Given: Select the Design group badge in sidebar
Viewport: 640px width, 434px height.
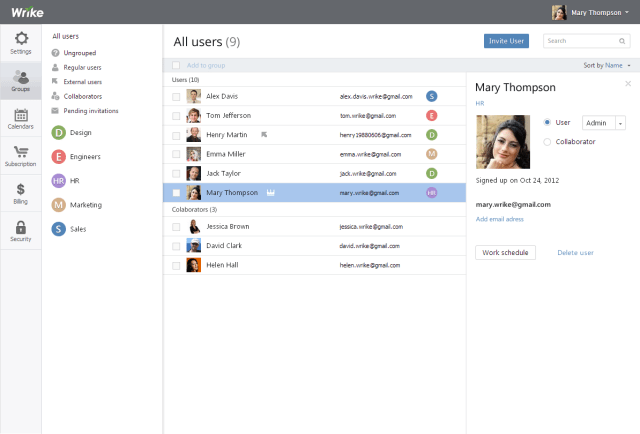Looking at the screenshot, I should click(58, 133).
